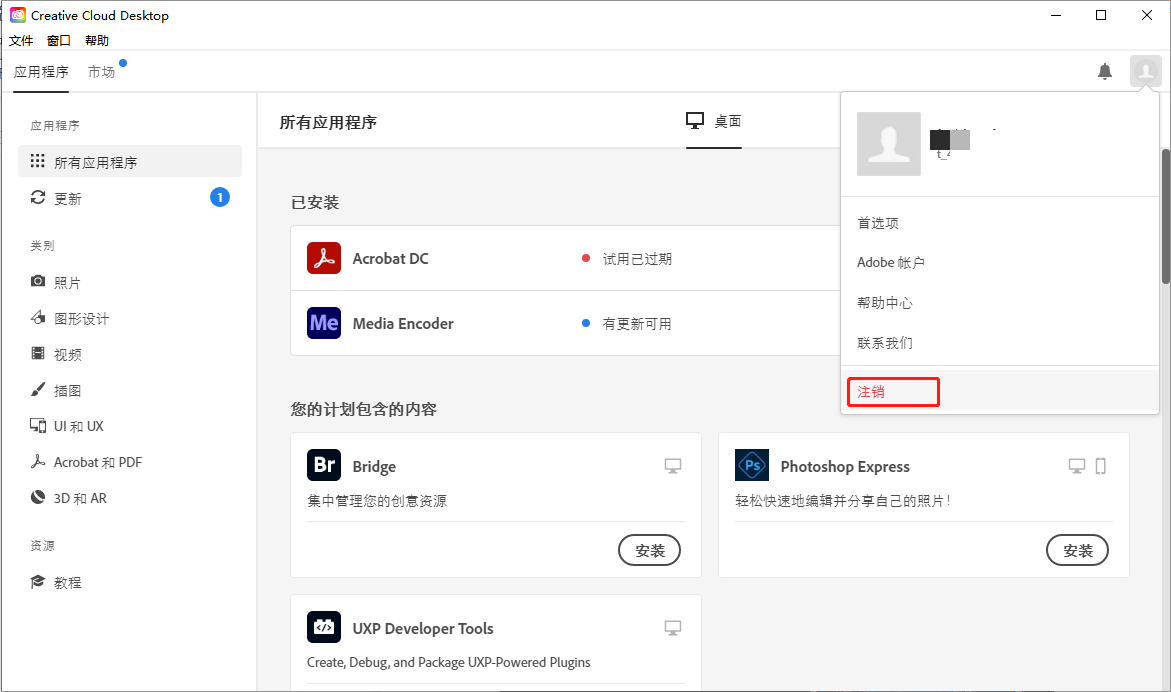Click mobile platform icon on Photoshop Express card
Viewport: 1171px width, 692px height.
(1100, 466)
